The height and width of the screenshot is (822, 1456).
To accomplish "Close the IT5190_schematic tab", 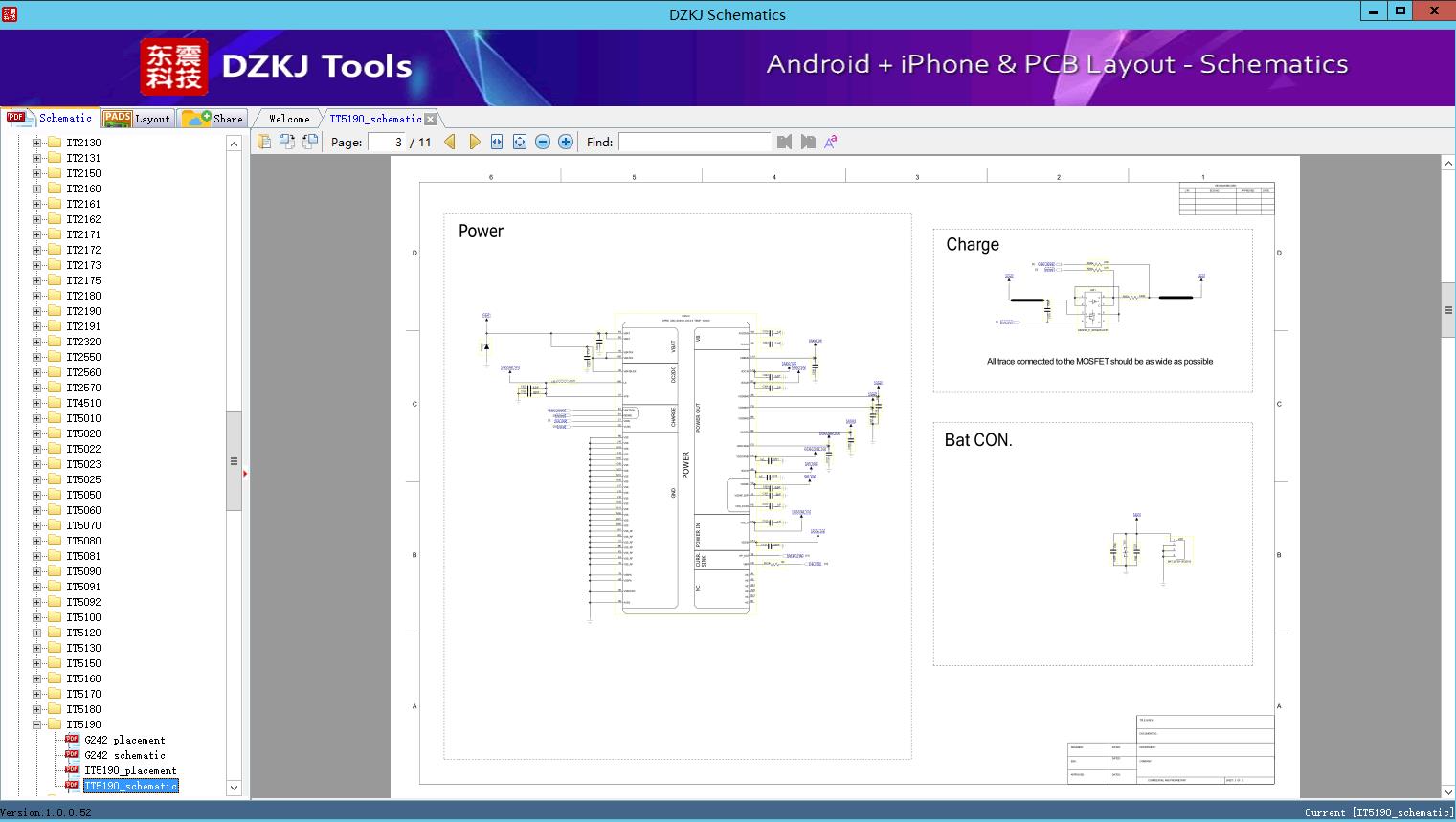I will (x=431, y=119).
